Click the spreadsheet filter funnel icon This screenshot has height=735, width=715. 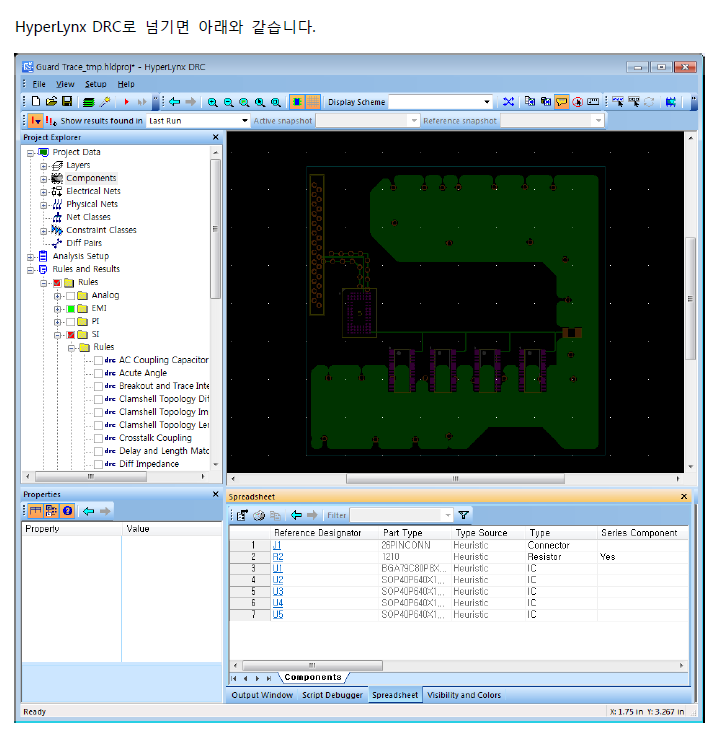coord(463,515)
